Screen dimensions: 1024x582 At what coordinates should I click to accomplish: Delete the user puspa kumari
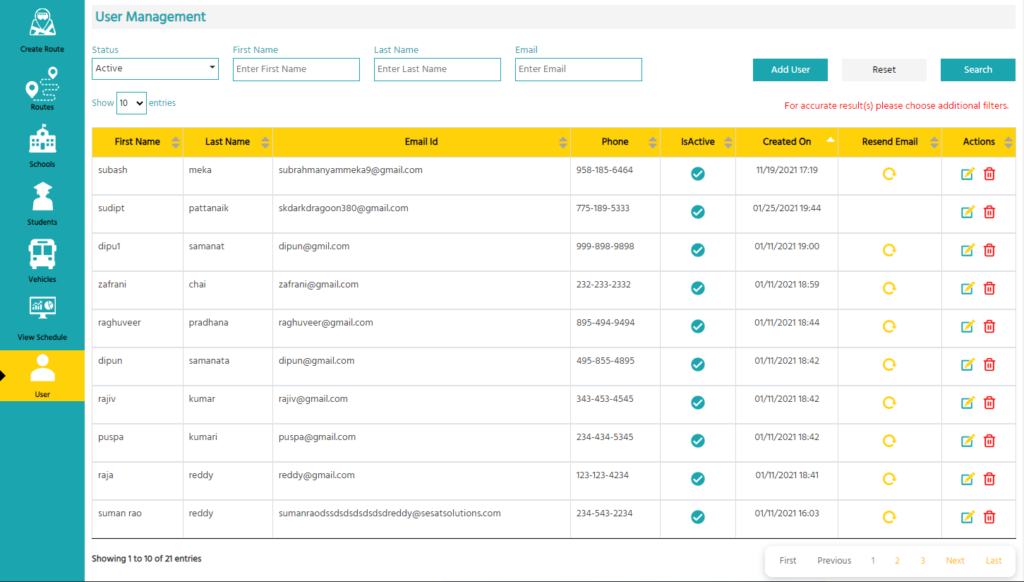(989, 441)
